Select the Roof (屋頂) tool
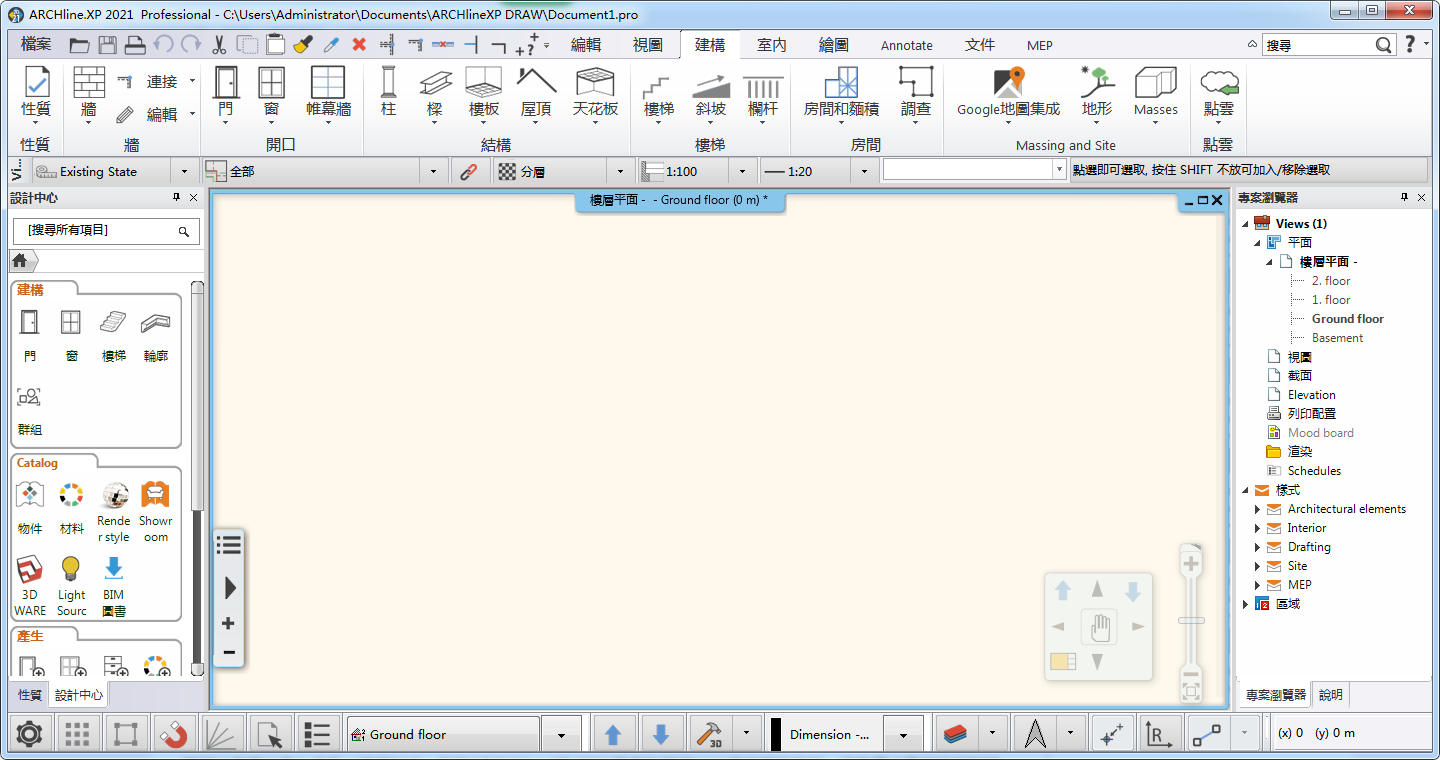 click(536, 96)
